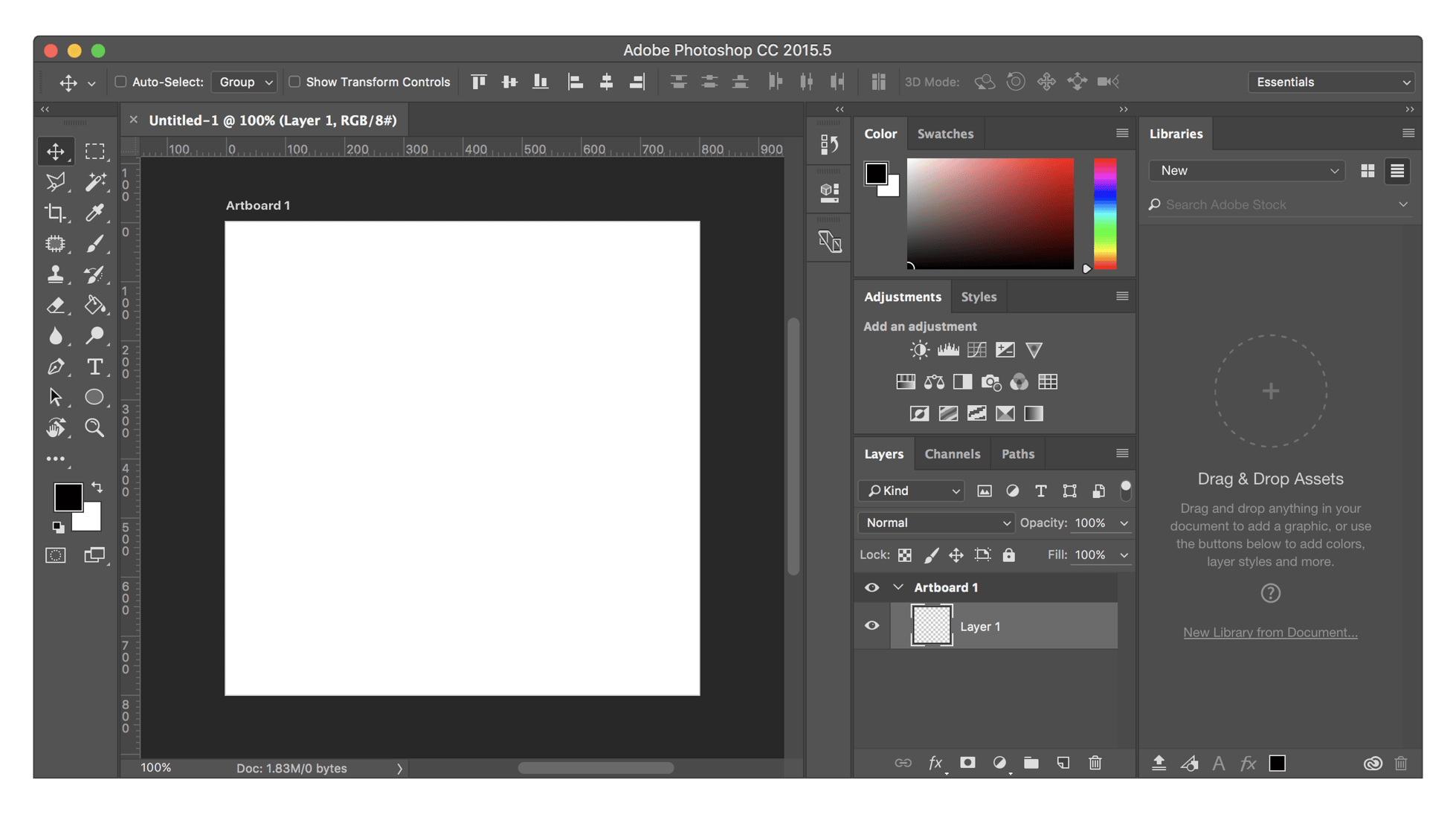This screenshot has width=1456, height=814.
Task: Select the Zoom tool
Action: [96, 427]
